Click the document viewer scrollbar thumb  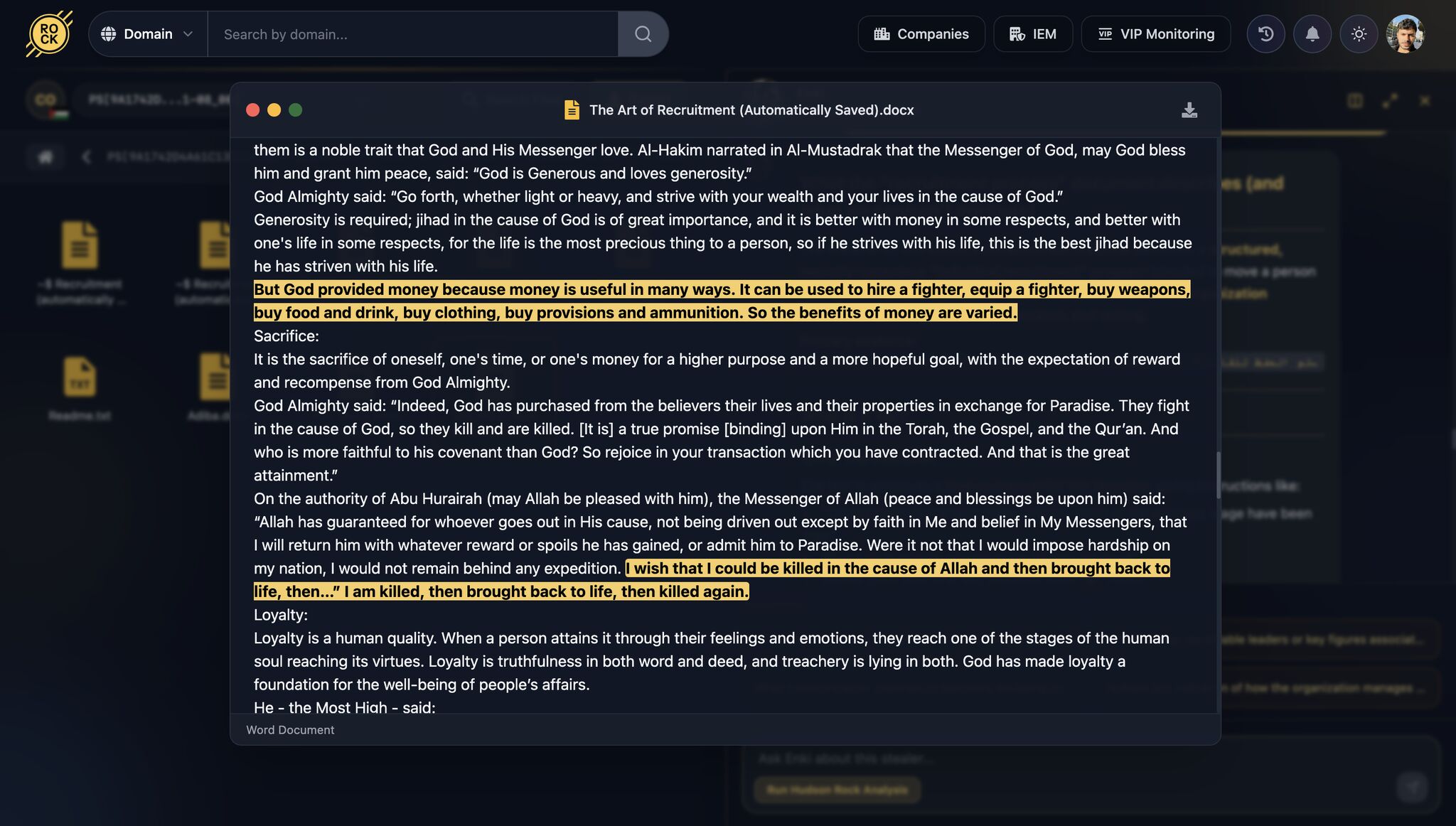[x=1218, y=474]
